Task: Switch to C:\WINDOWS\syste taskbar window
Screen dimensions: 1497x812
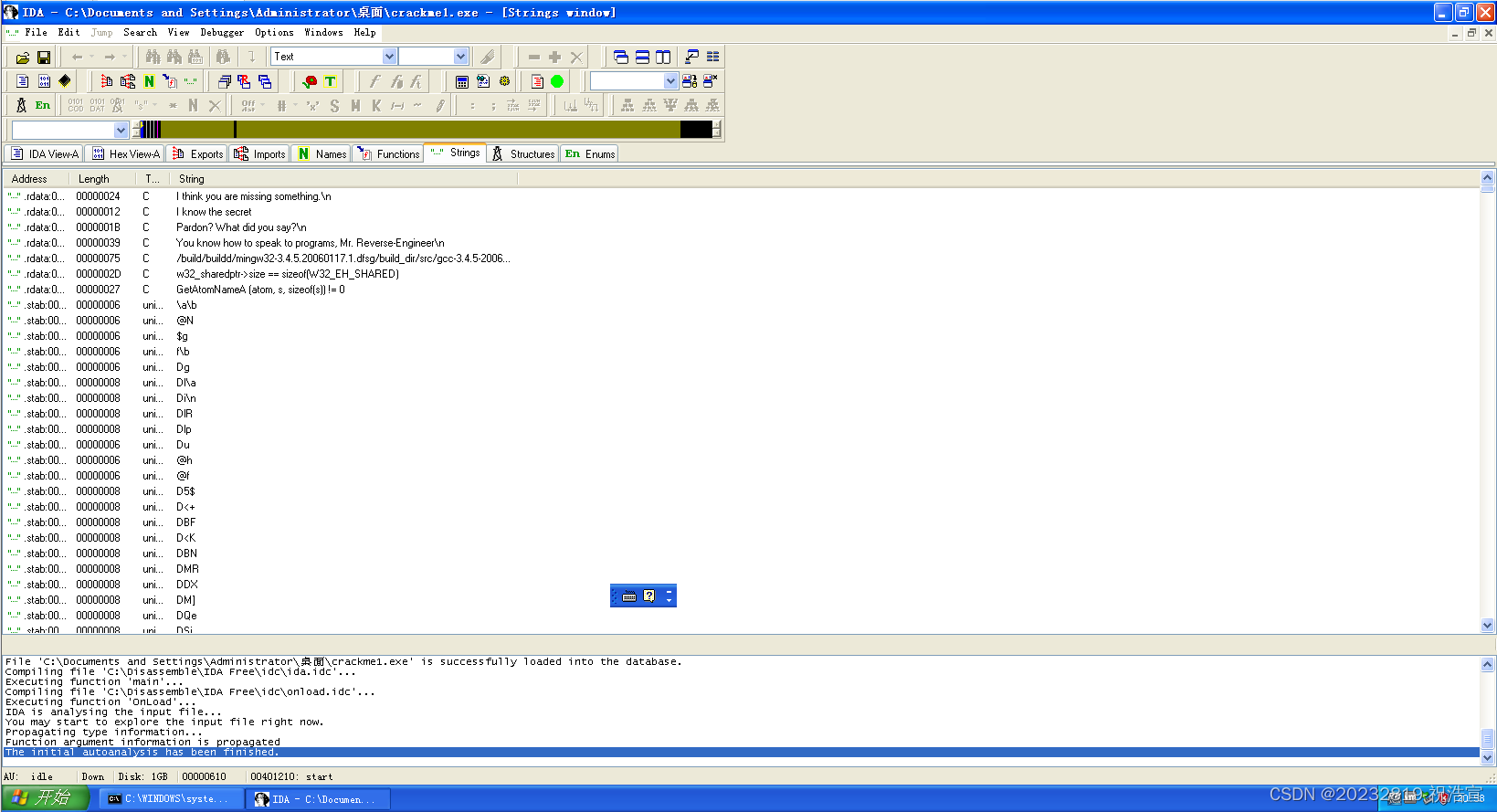Action: click(x=171, y=798)
